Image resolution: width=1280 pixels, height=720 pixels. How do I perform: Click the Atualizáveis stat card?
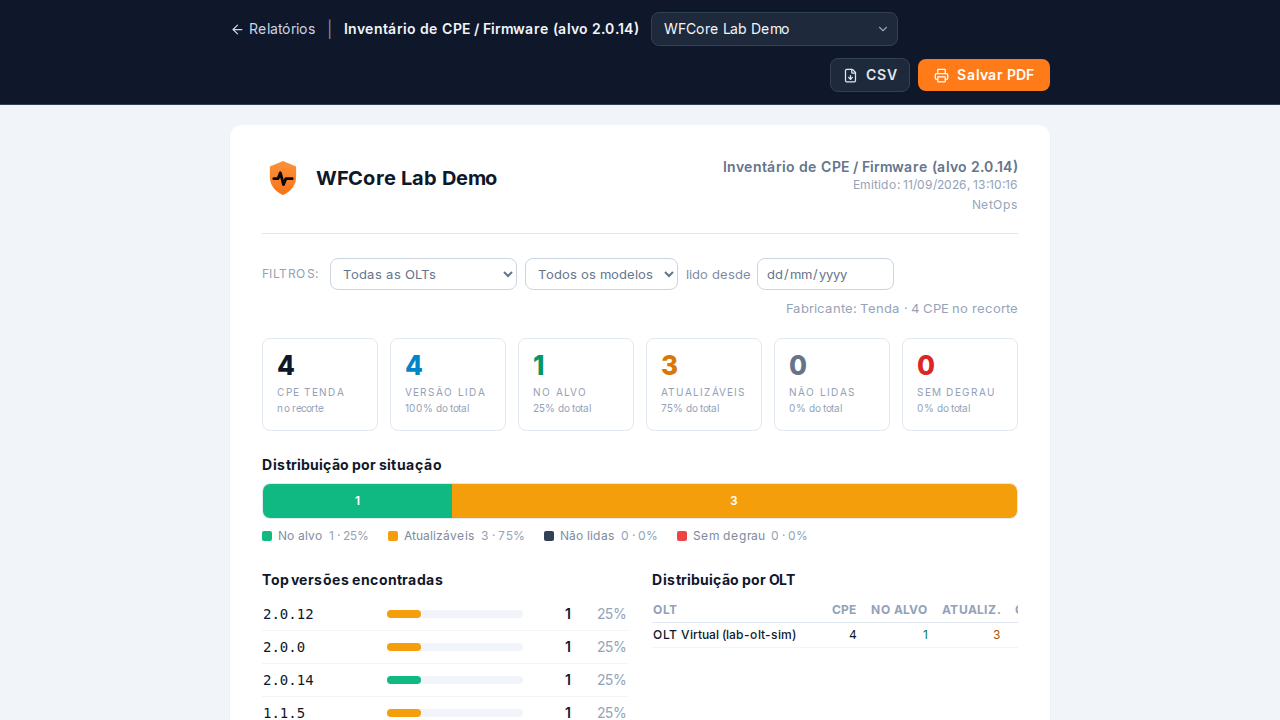click(704, 384)
